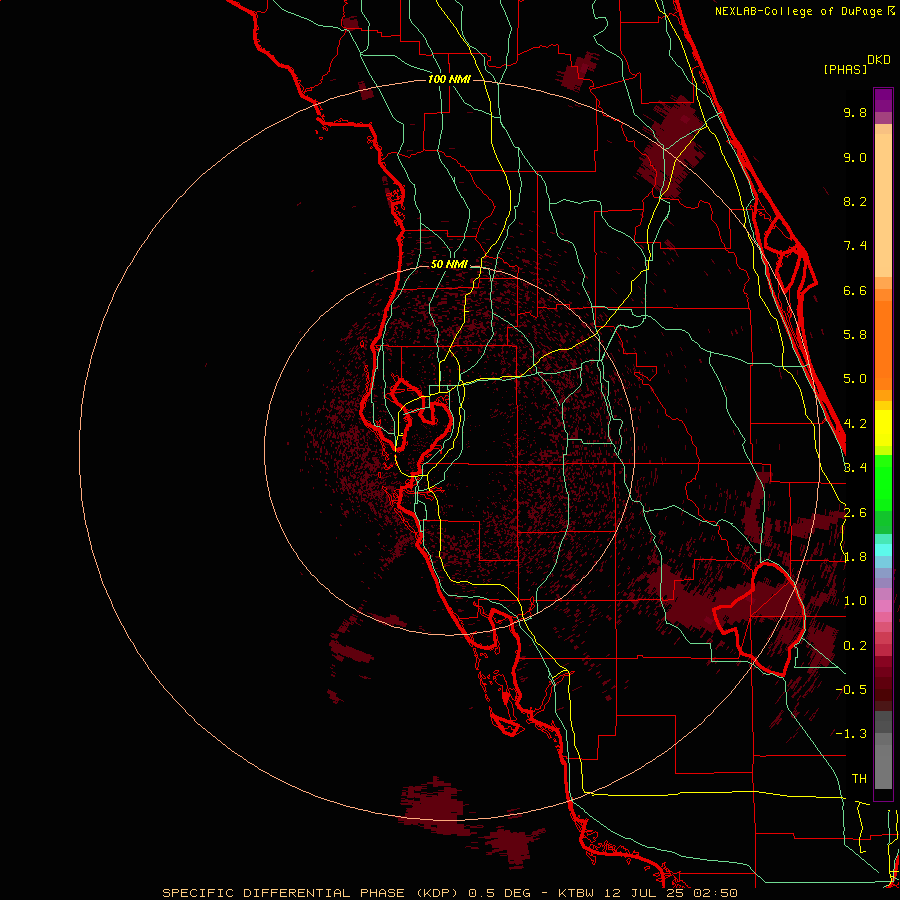Click the 50 NMI range ring label
This screenshot has width=900, height=900.
tap(449, 264)
